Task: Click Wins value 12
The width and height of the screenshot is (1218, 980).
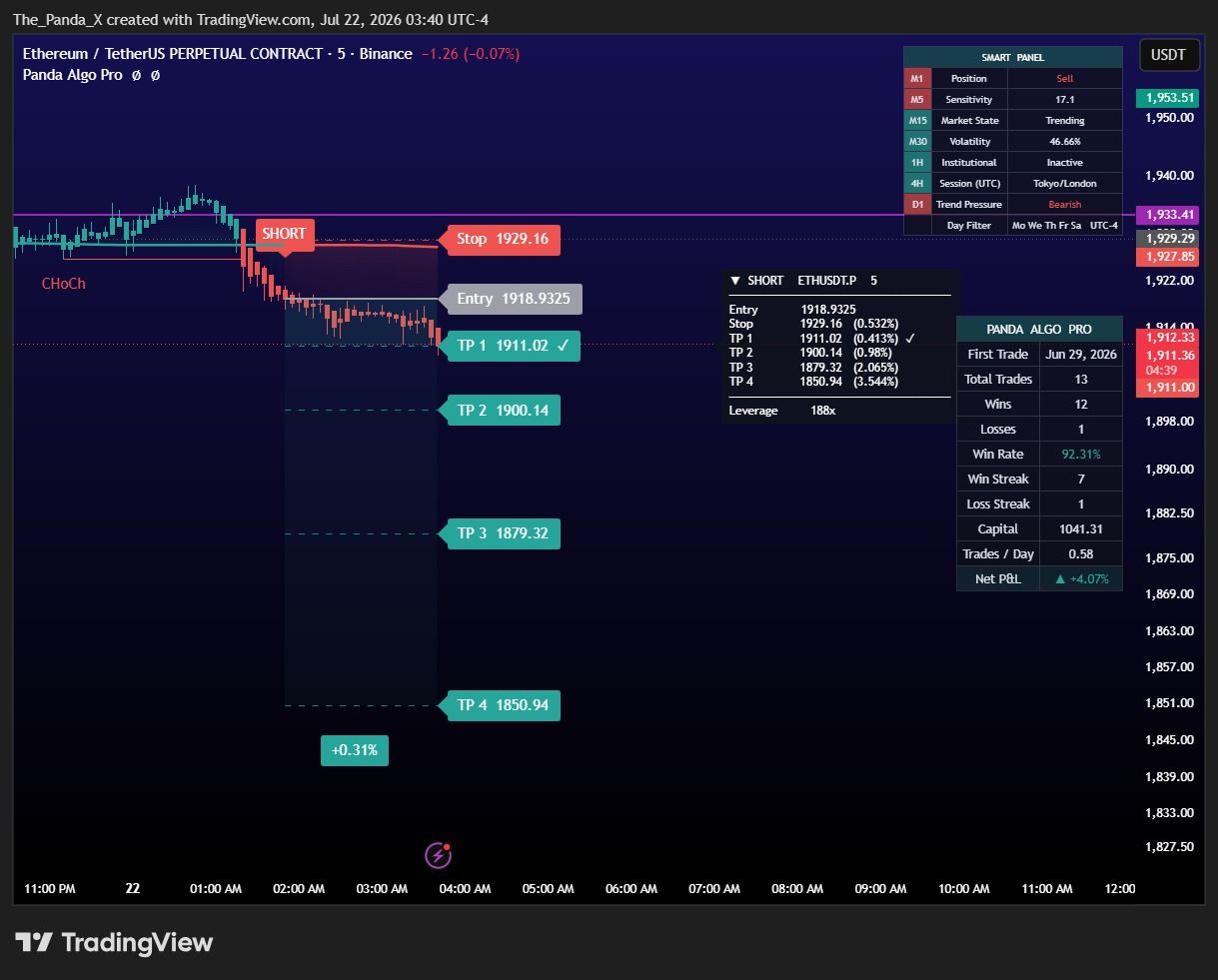Action: pos(1081,404)
